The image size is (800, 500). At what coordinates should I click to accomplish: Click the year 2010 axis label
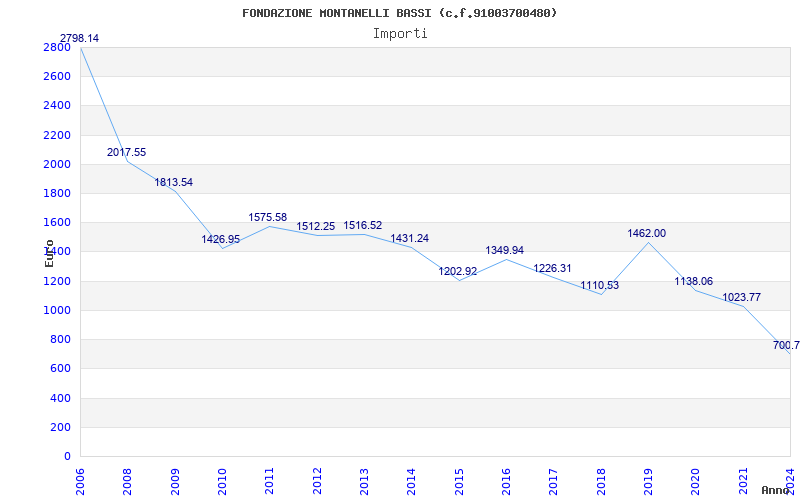click(222, 481)
